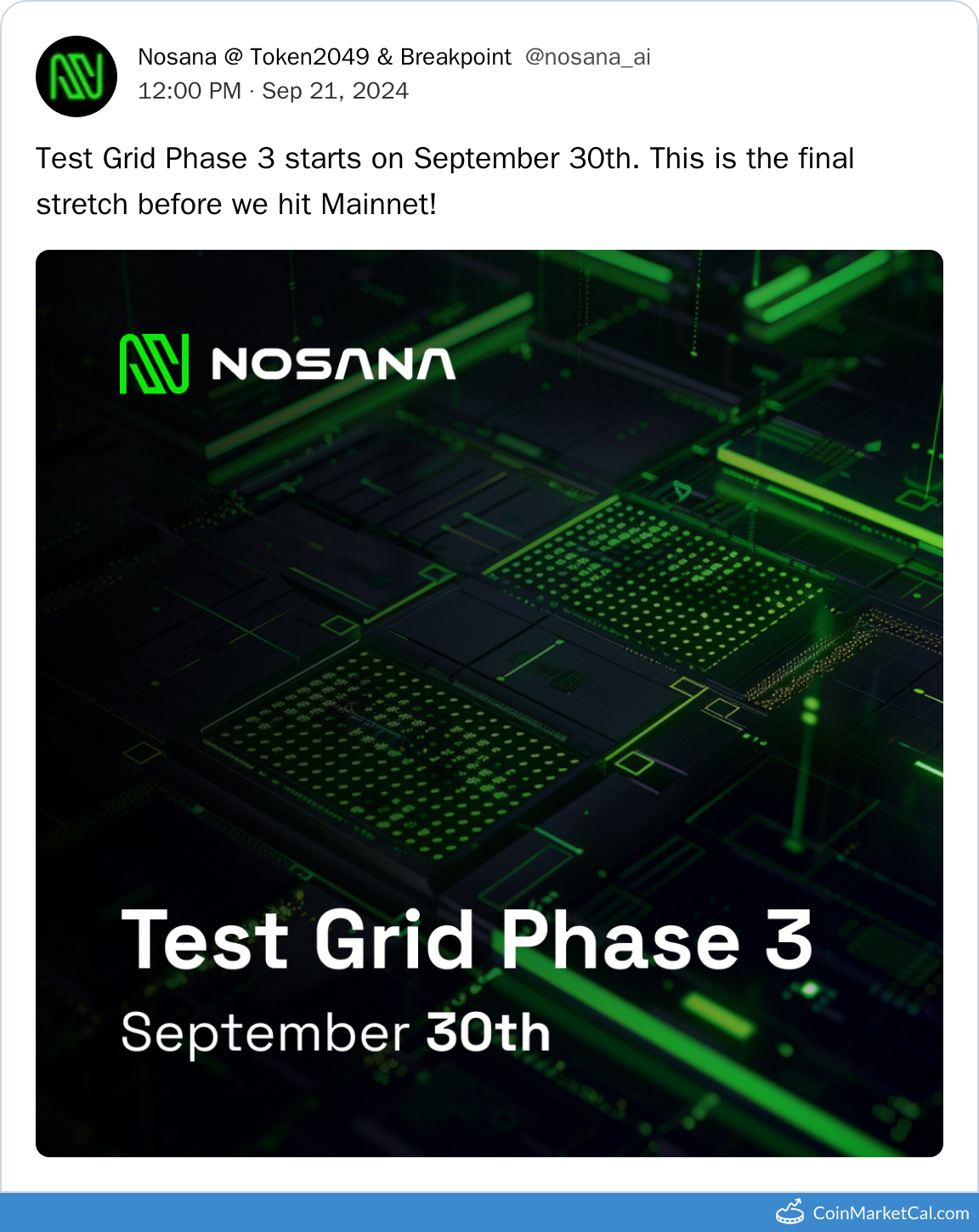The width and height of the screenshot is (979, 1232).
Task: Click the tweet's first line mentioning September 30th
Action: pyautogui.click(x=444, y=159)
